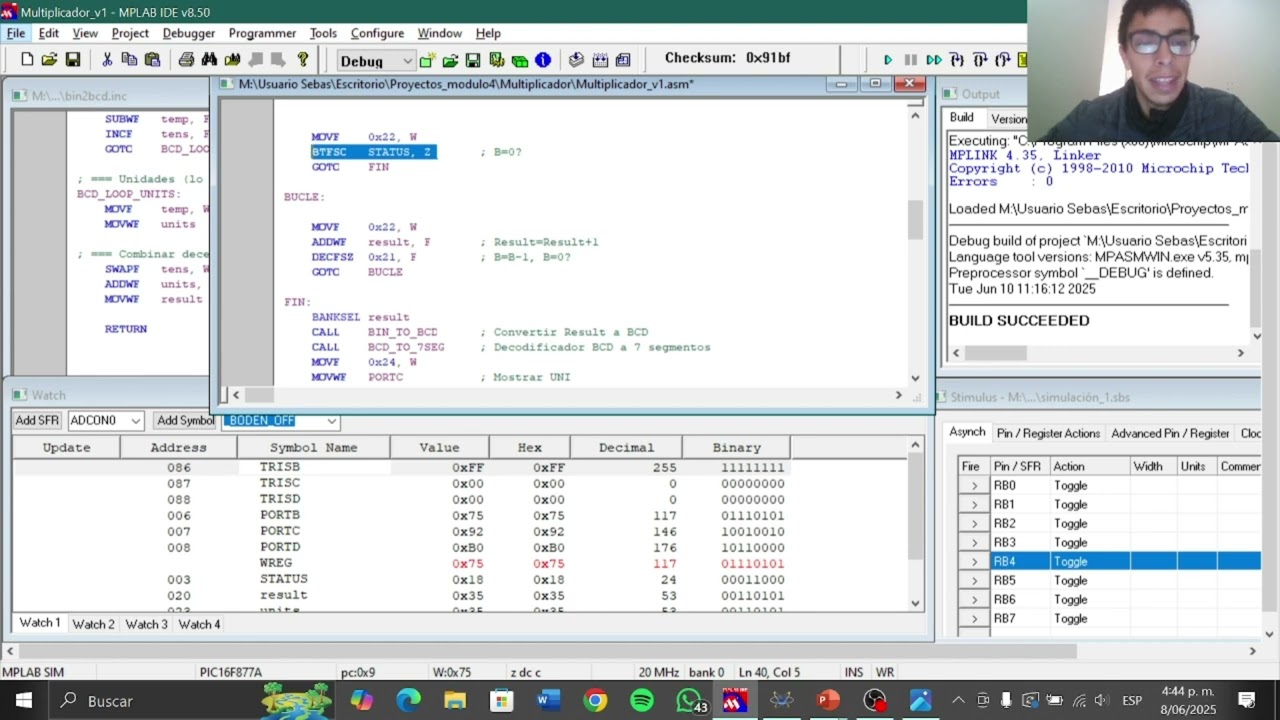Click the Symbol Name column header

point(313,448)
